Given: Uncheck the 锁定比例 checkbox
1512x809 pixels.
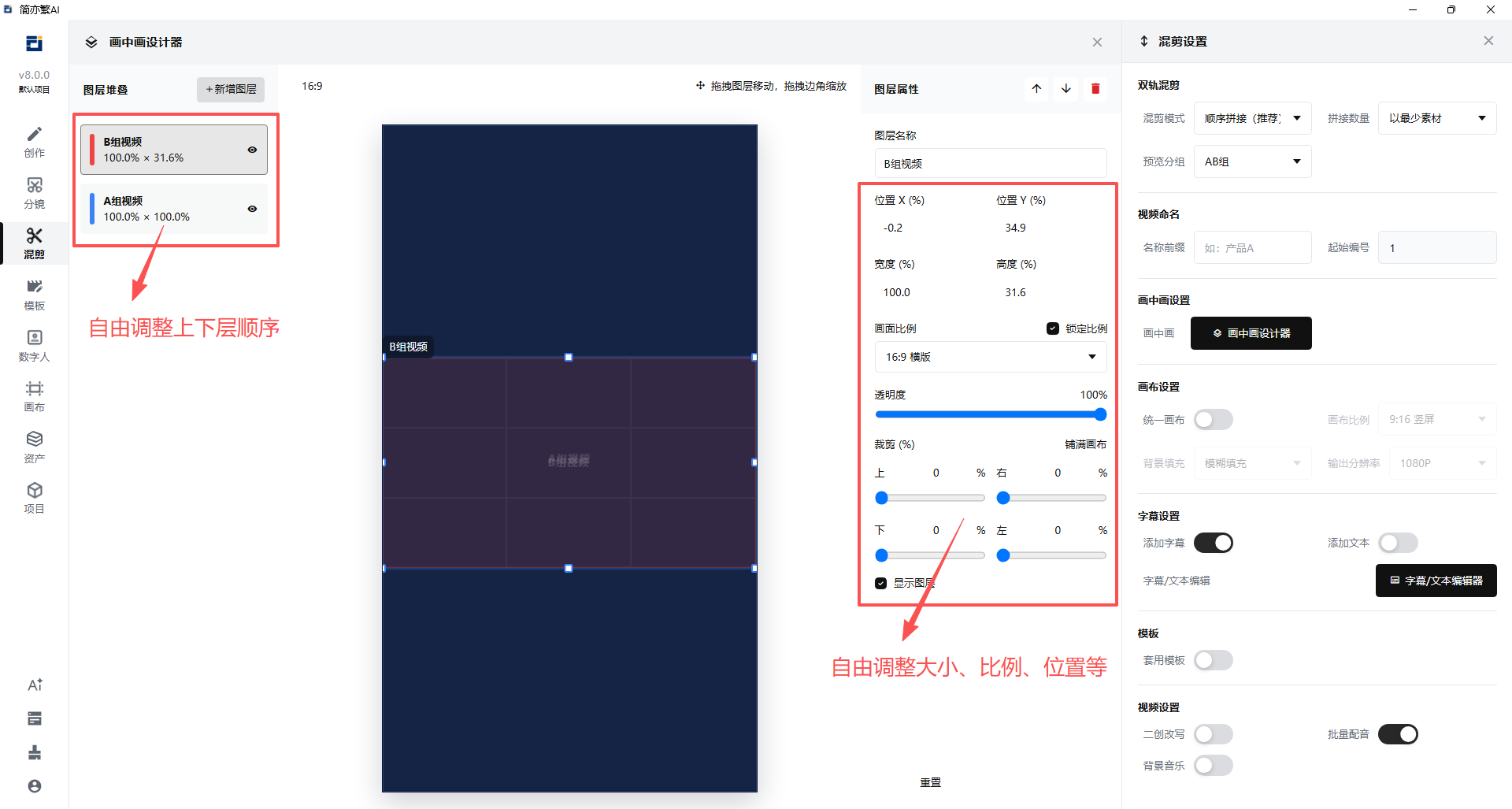Looking at the screenshot, I should (x=1053, y=328).
